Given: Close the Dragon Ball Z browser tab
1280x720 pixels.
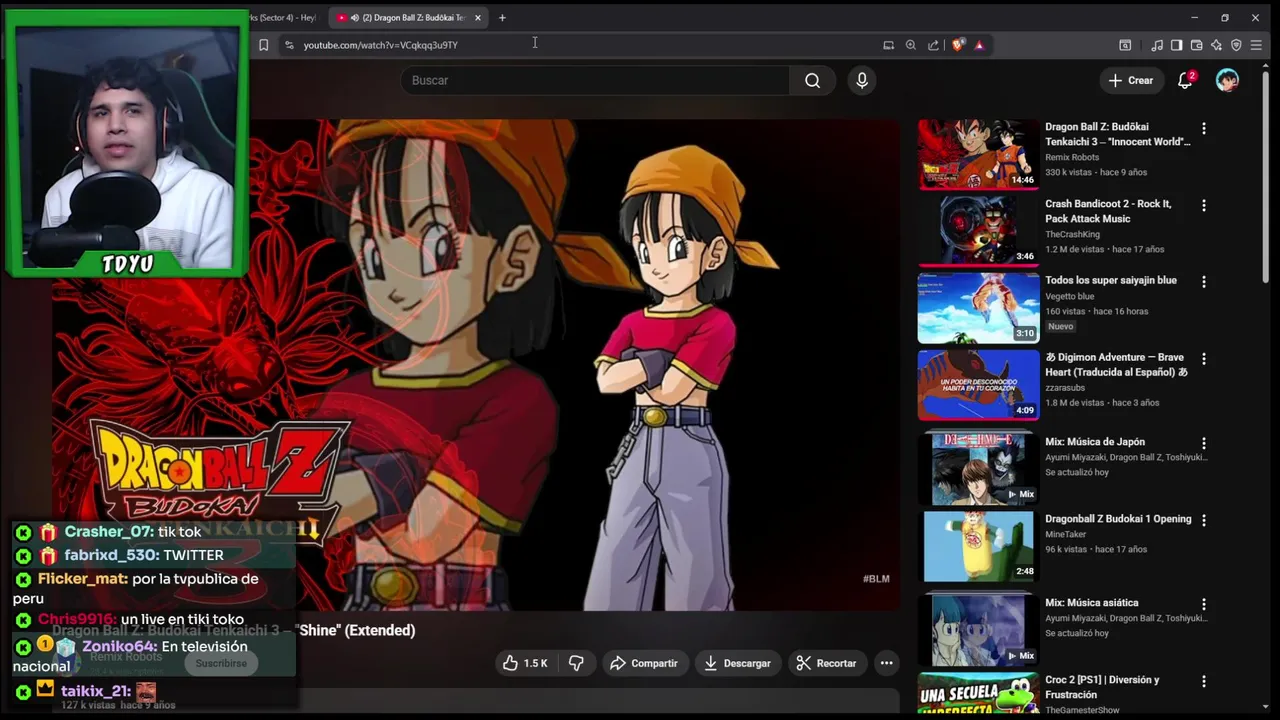Looking at the screenshot, I should pyautogui.click(x=478, y=18).
